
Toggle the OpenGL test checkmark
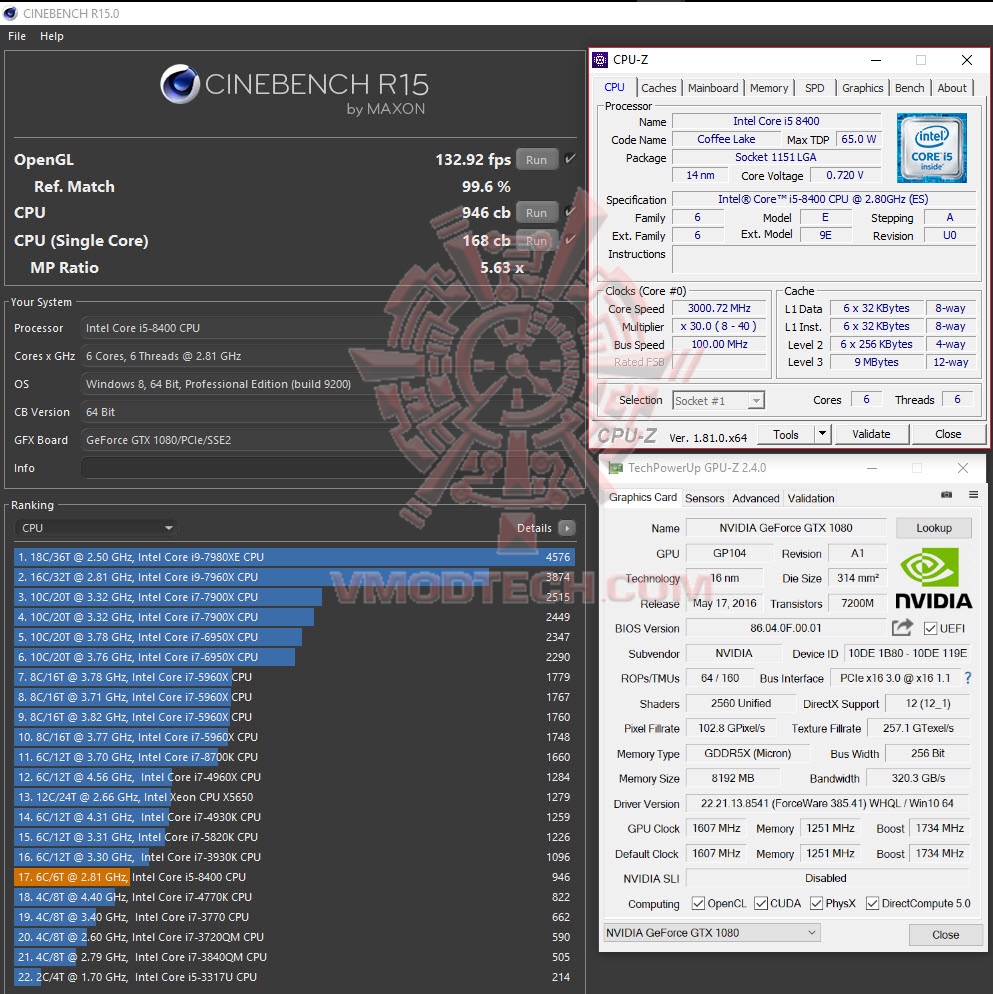click(570, 158)
